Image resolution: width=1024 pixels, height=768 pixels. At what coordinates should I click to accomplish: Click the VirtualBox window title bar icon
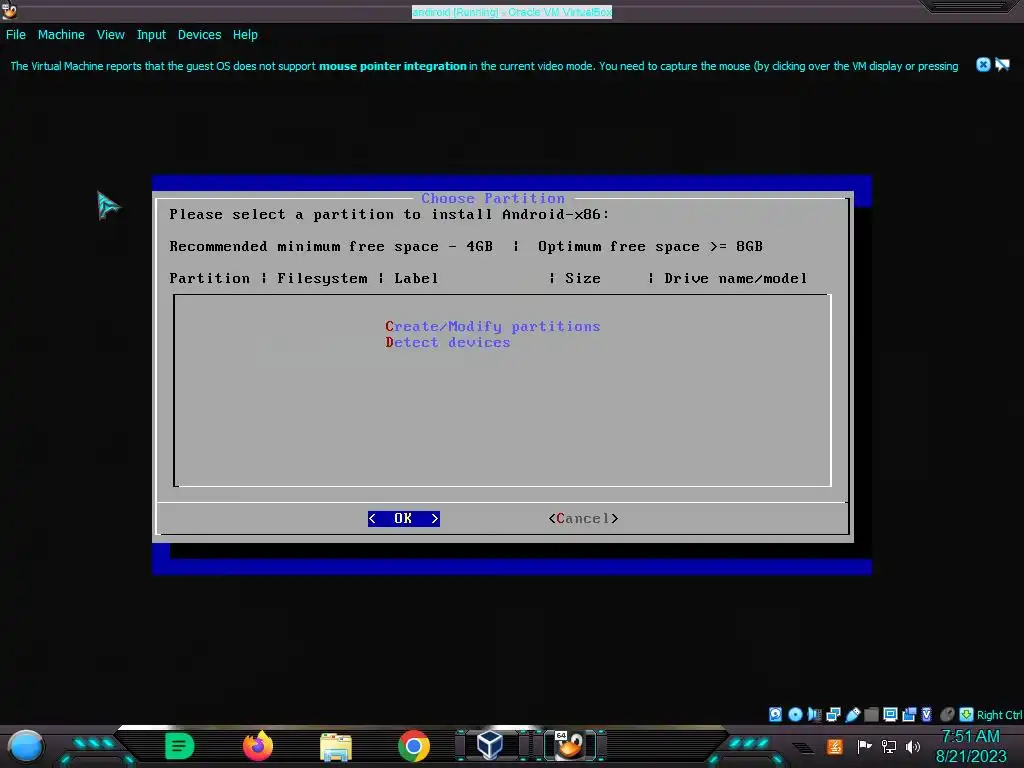pyautogui.click(x=9, y=10)
